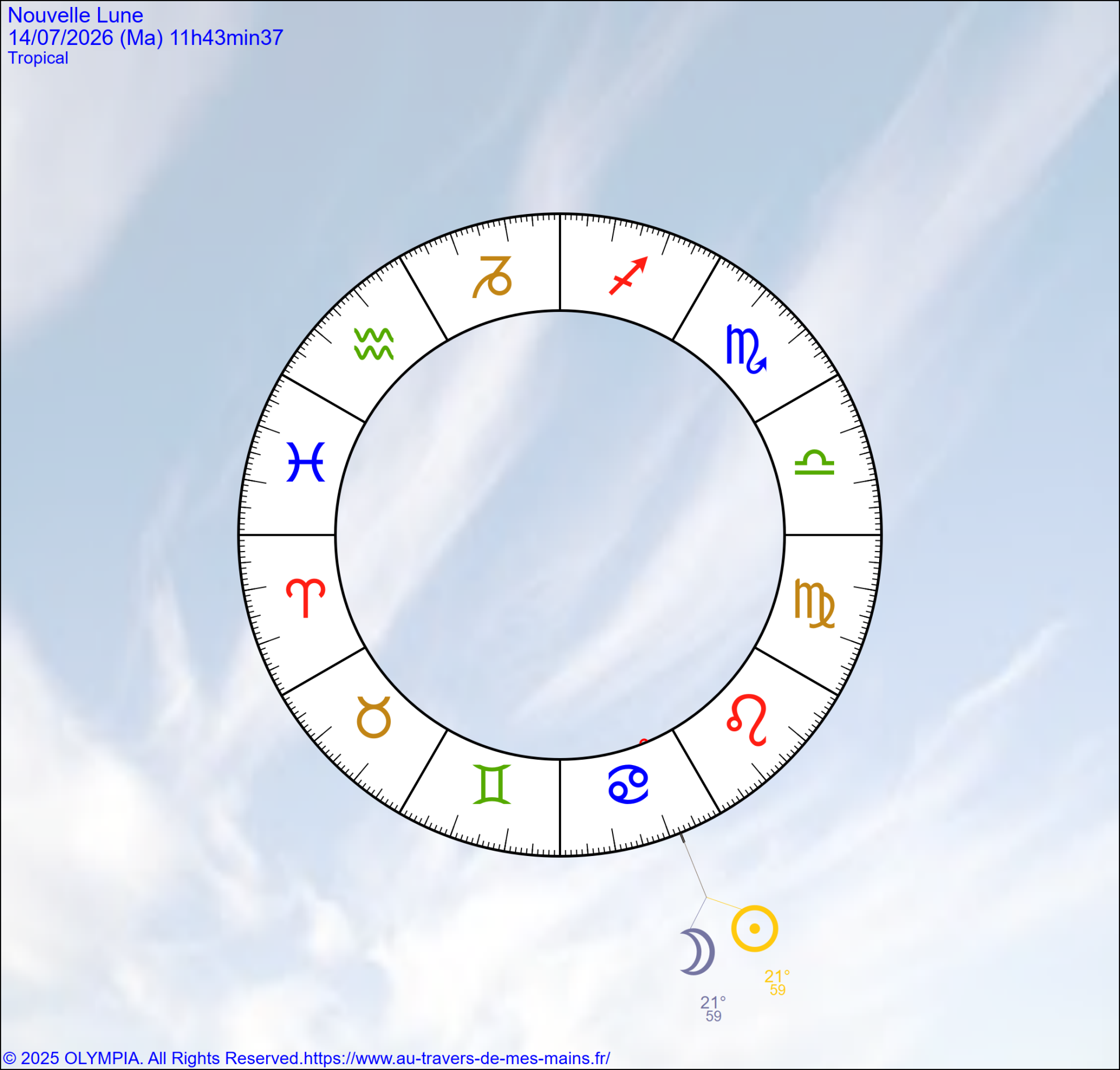Click the green Libra symbol

[814, 462]
